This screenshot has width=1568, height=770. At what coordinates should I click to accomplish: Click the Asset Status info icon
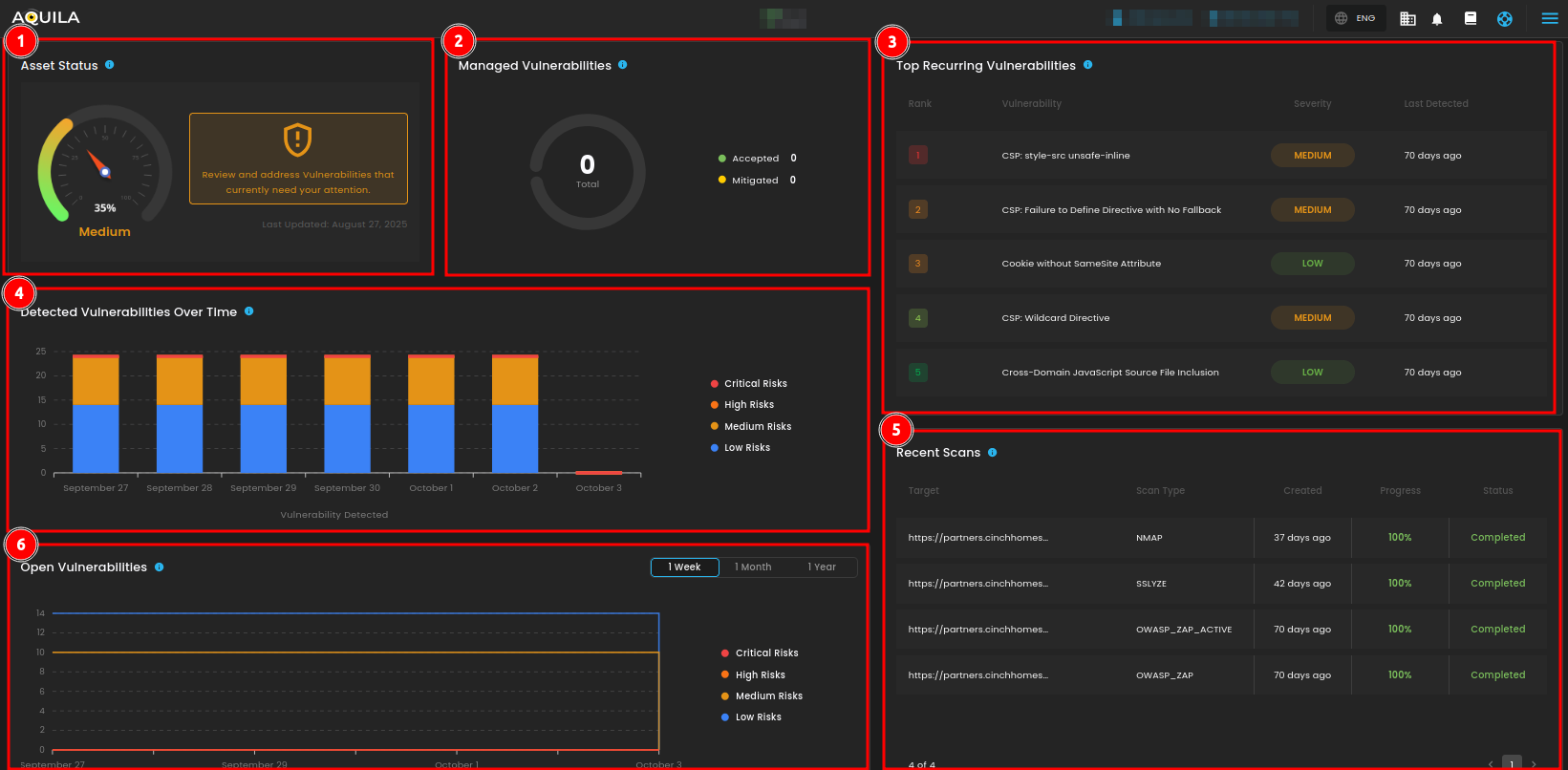pyautogui.click(x=110, y=65)
